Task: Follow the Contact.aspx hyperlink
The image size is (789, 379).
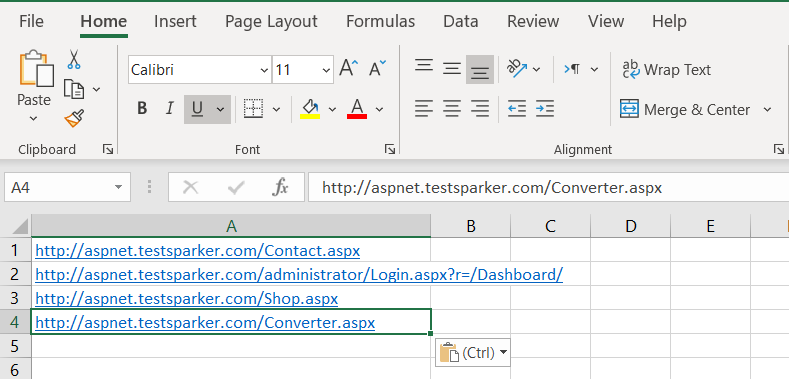Action: coord(198,251)
